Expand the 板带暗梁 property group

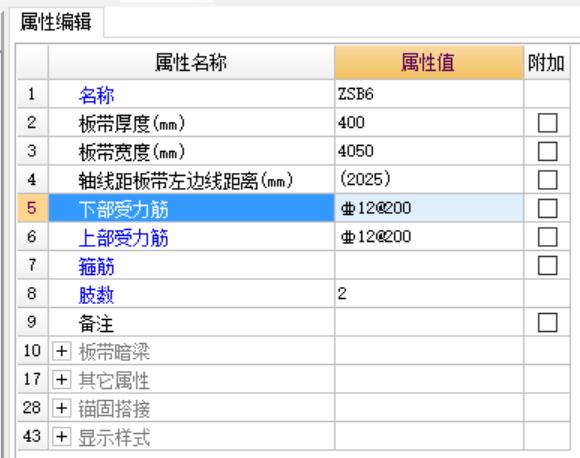[61, 351]
